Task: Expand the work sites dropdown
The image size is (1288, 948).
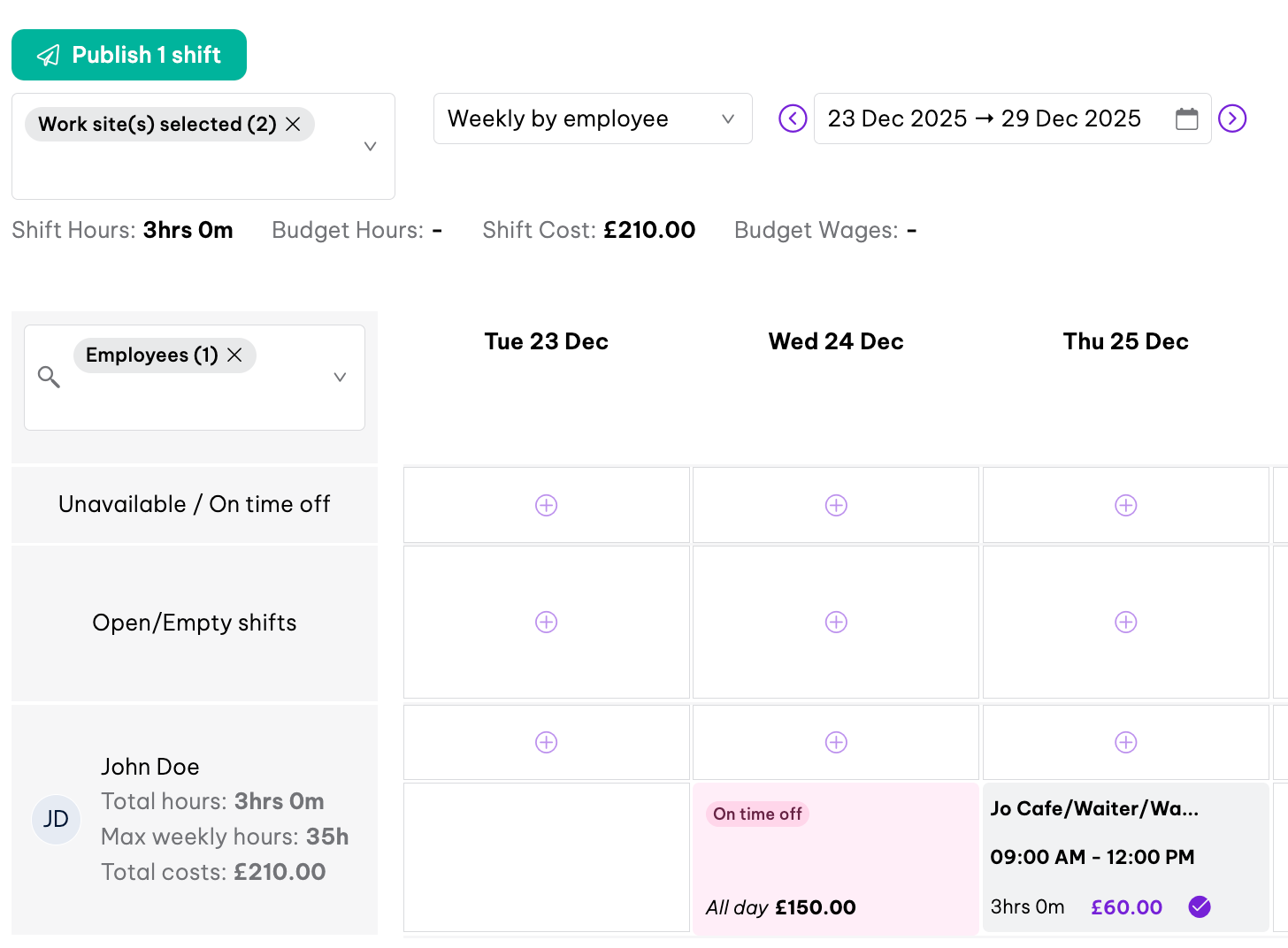Action: pos(371,147)
